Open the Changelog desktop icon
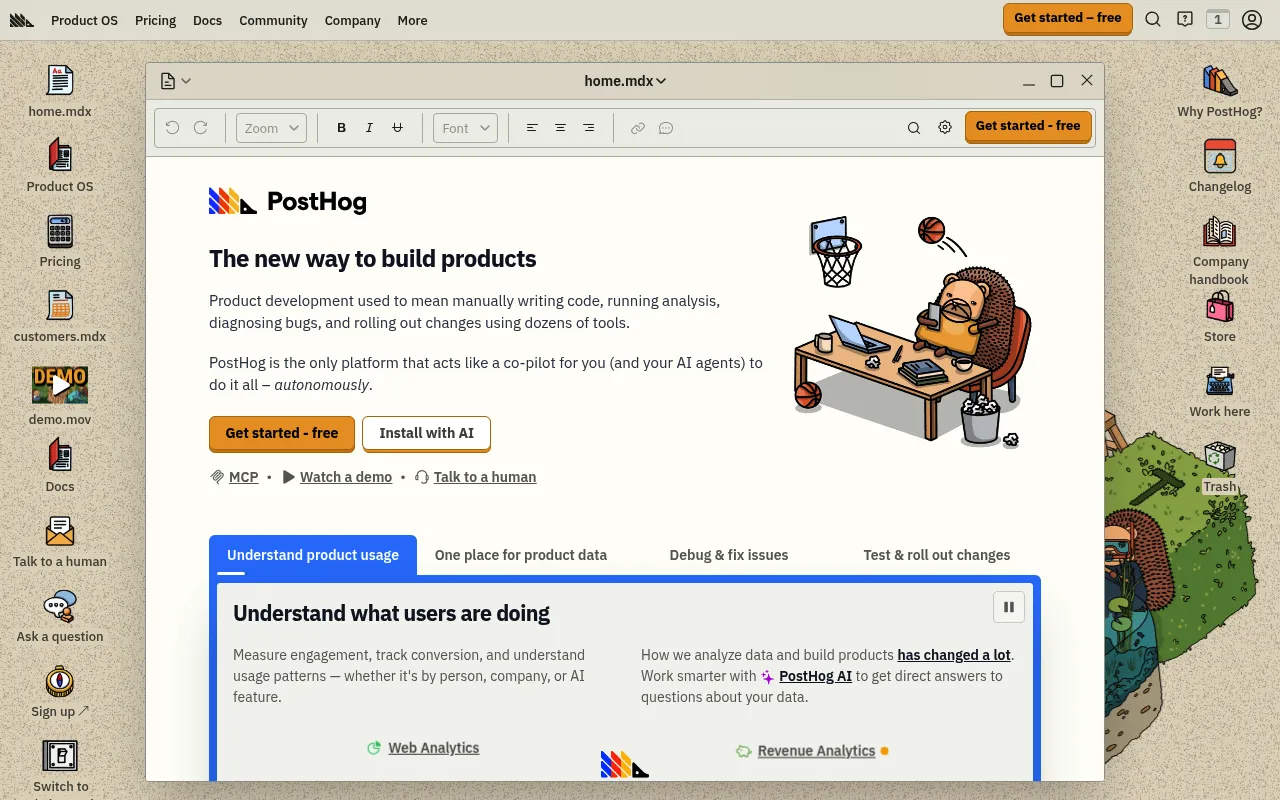The height and width of the screenshot is (800, 1280). [1220, 166]
